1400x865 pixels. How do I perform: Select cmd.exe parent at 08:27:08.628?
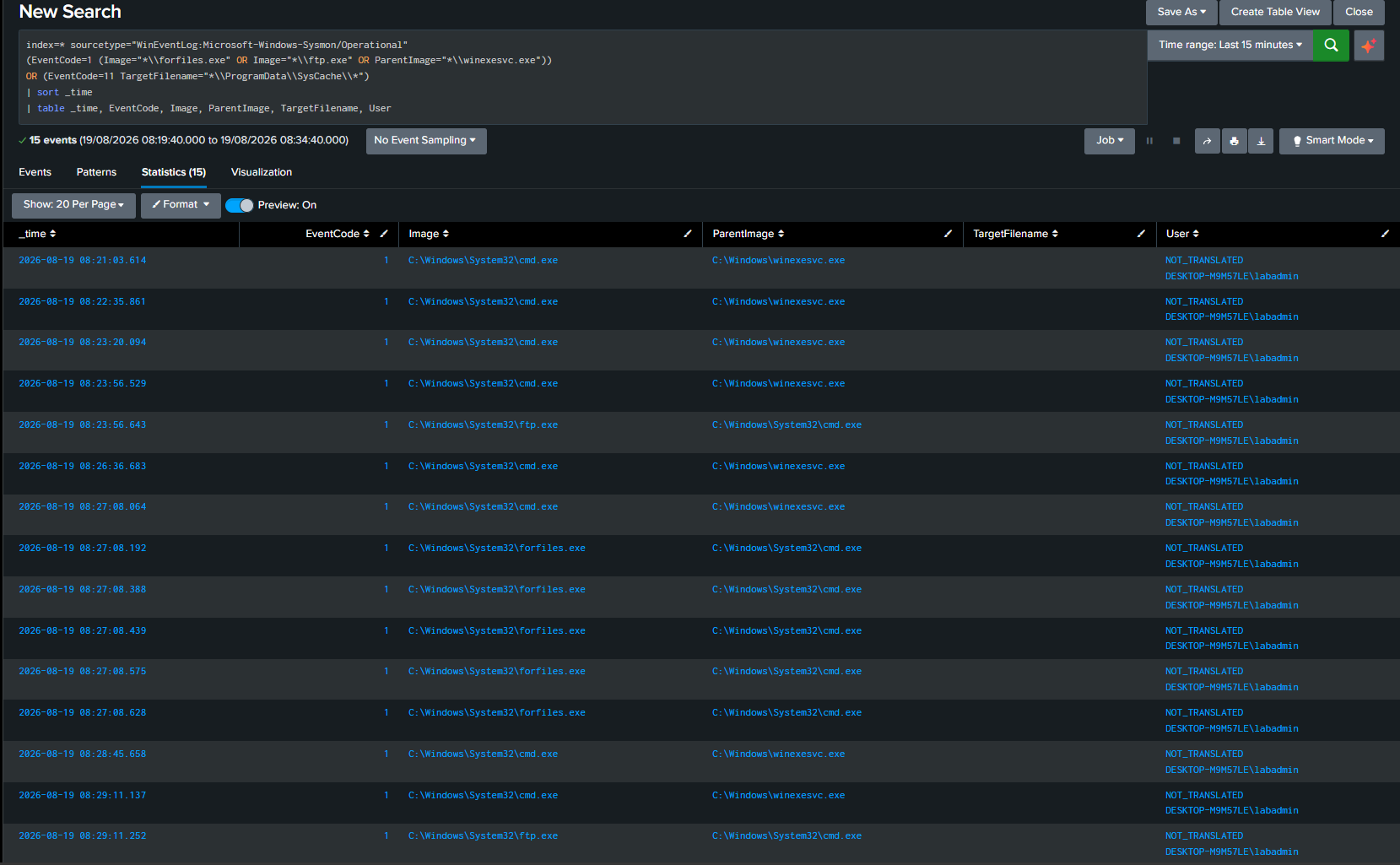(786, 713)
